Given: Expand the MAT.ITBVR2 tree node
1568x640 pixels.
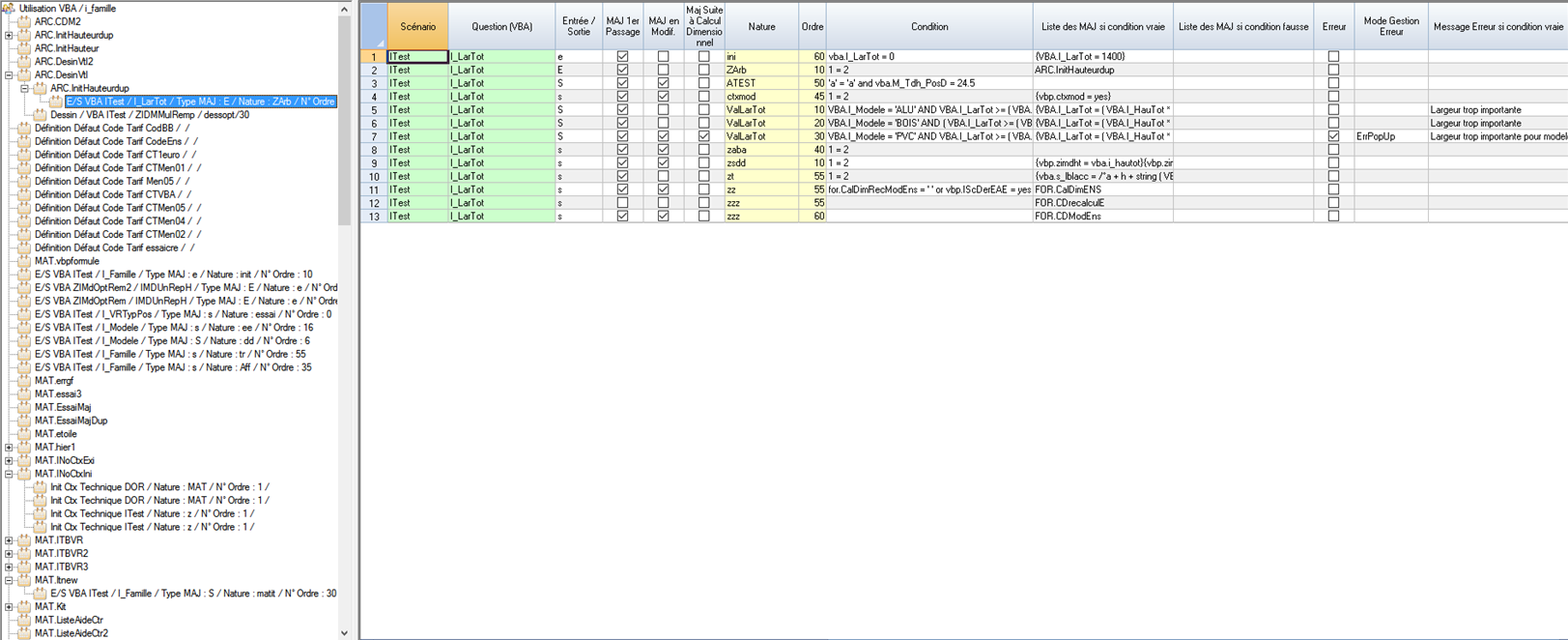Looking at the screenshot, I should point(9,554).
